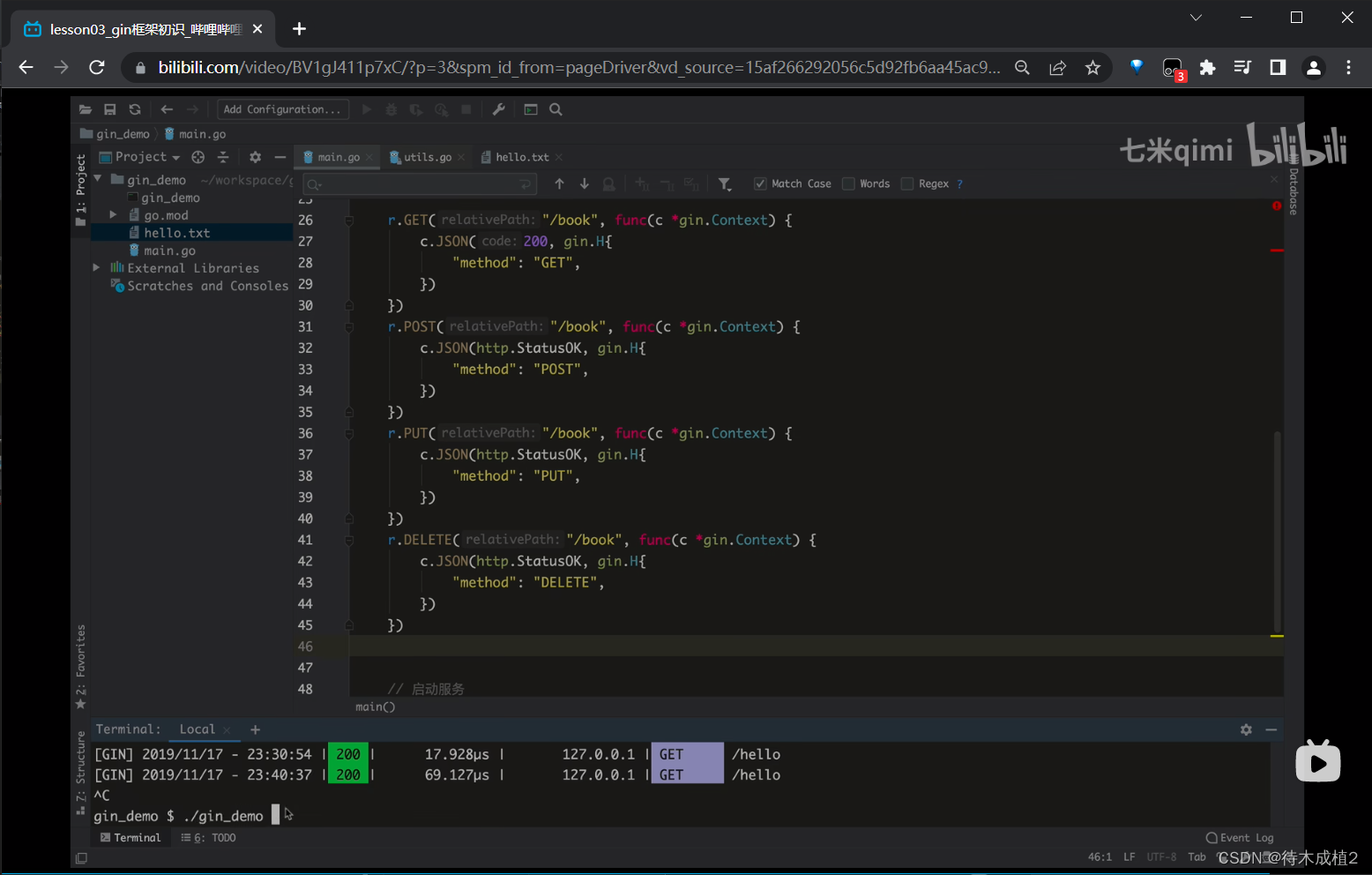Click the Stop square icon in IDE toolbar
Screen dimensions: 1372x875
tap(466, 109)
